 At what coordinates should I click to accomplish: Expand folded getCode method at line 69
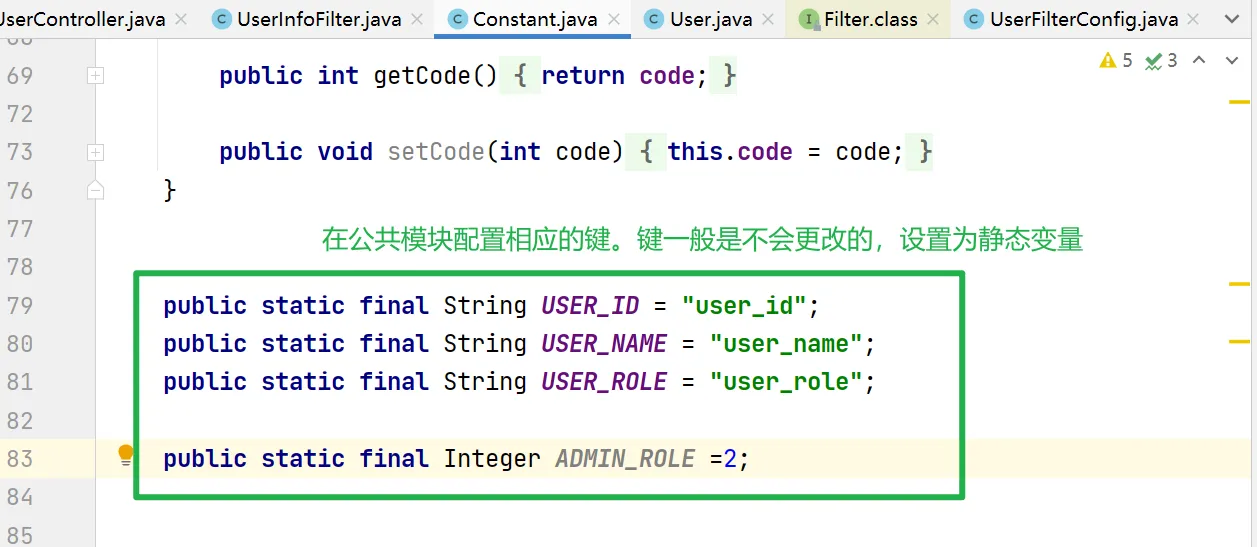[95, 76]
